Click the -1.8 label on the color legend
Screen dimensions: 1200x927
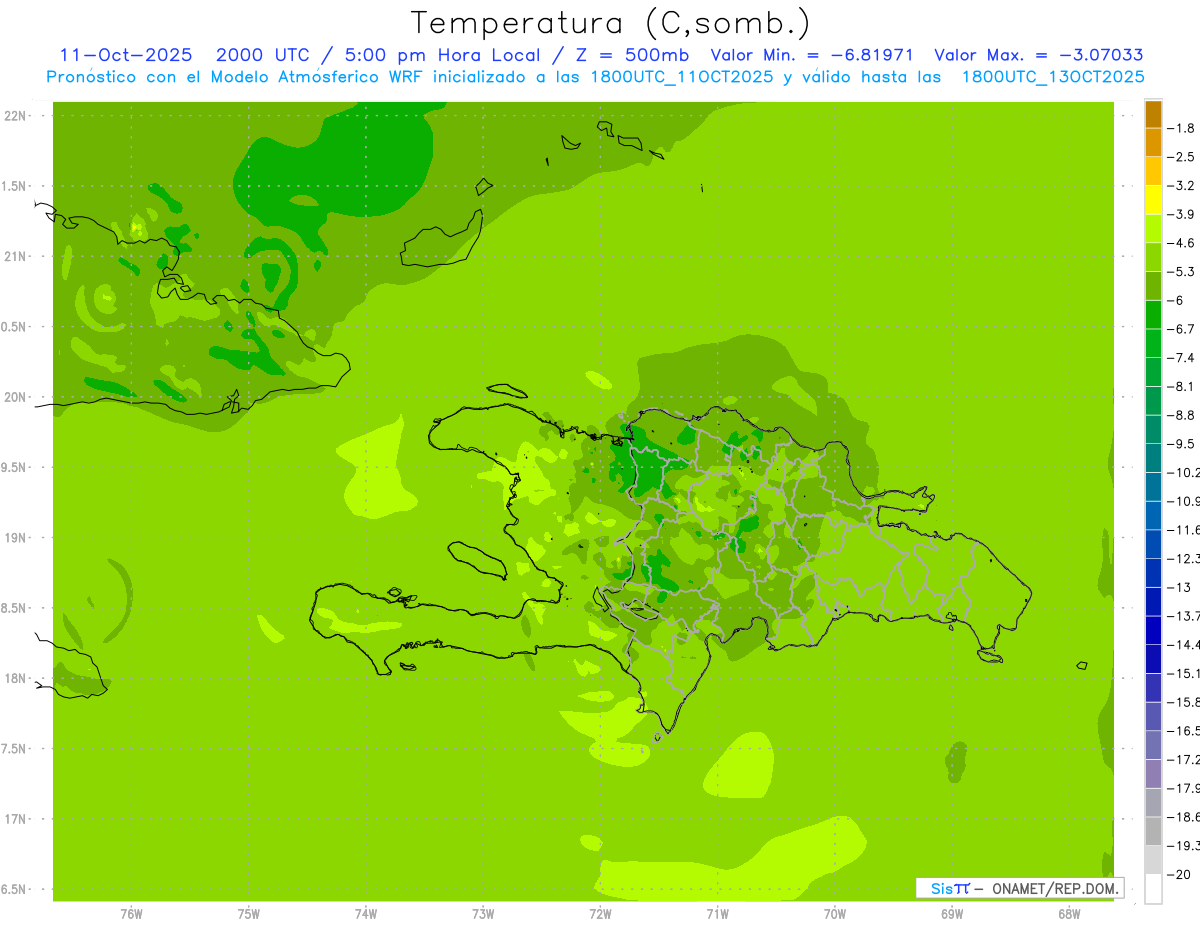[x=1184, y=128]
